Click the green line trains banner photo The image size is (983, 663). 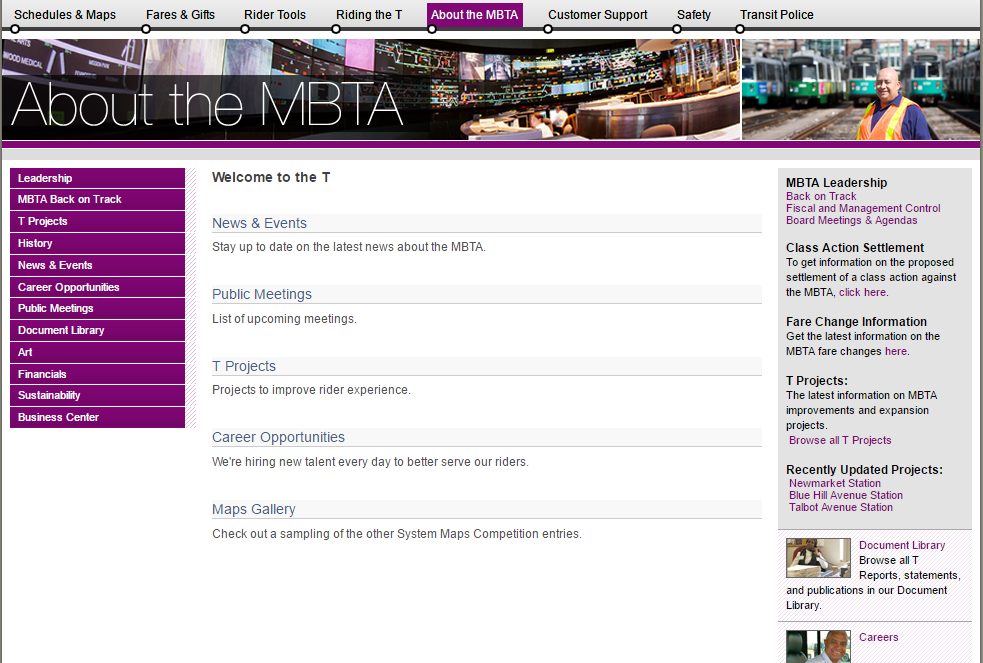(x=860, y=90)
